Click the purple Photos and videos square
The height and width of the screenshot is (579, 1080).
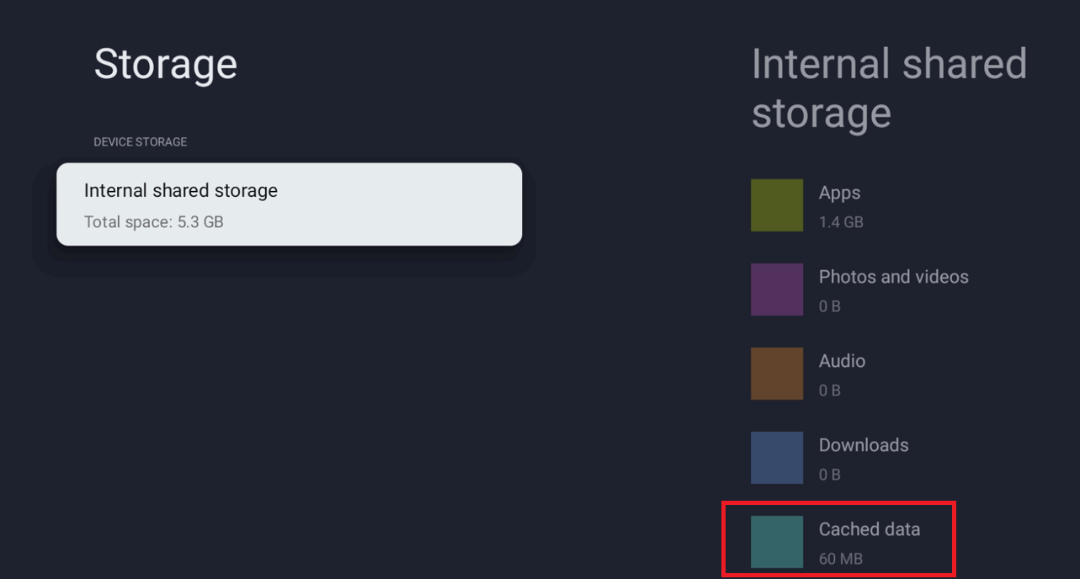[777, 289]
